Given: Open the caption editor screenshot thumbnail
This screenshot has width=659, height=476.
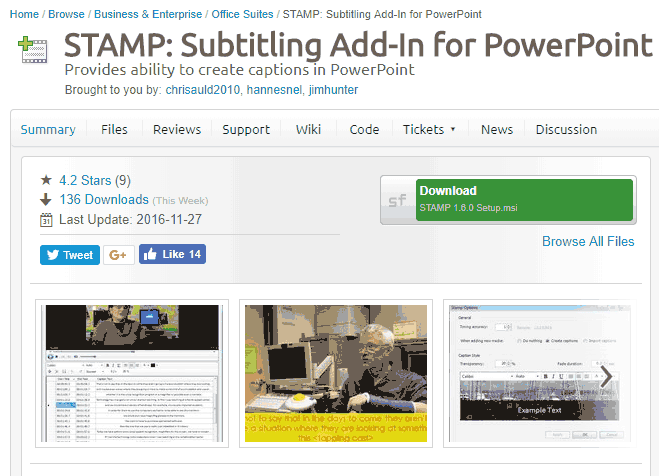Looking at the screenshot, I should 132,373.
